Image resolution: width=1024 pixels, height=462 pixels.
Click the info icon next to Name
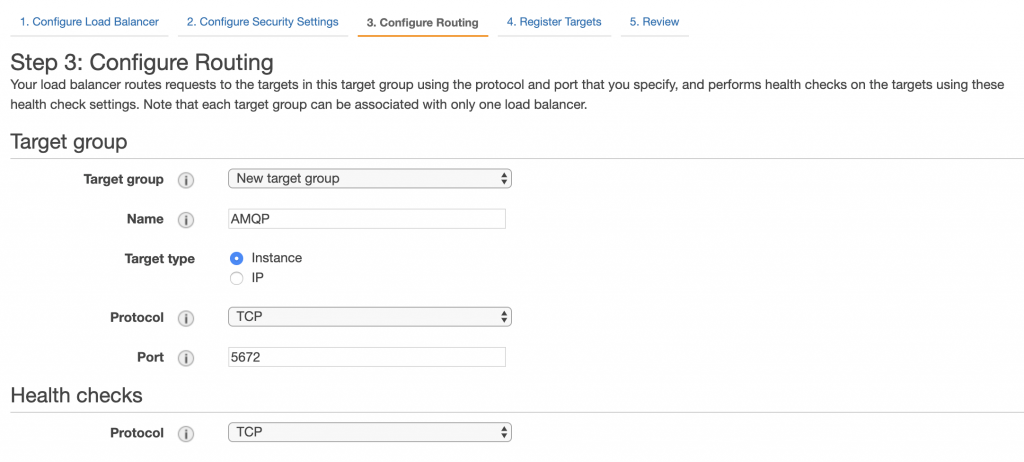click(186, 220)
